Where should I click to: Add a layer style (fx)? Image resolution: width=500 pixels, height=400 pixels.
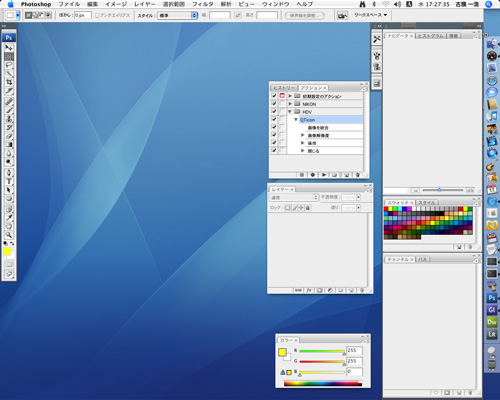309,290
